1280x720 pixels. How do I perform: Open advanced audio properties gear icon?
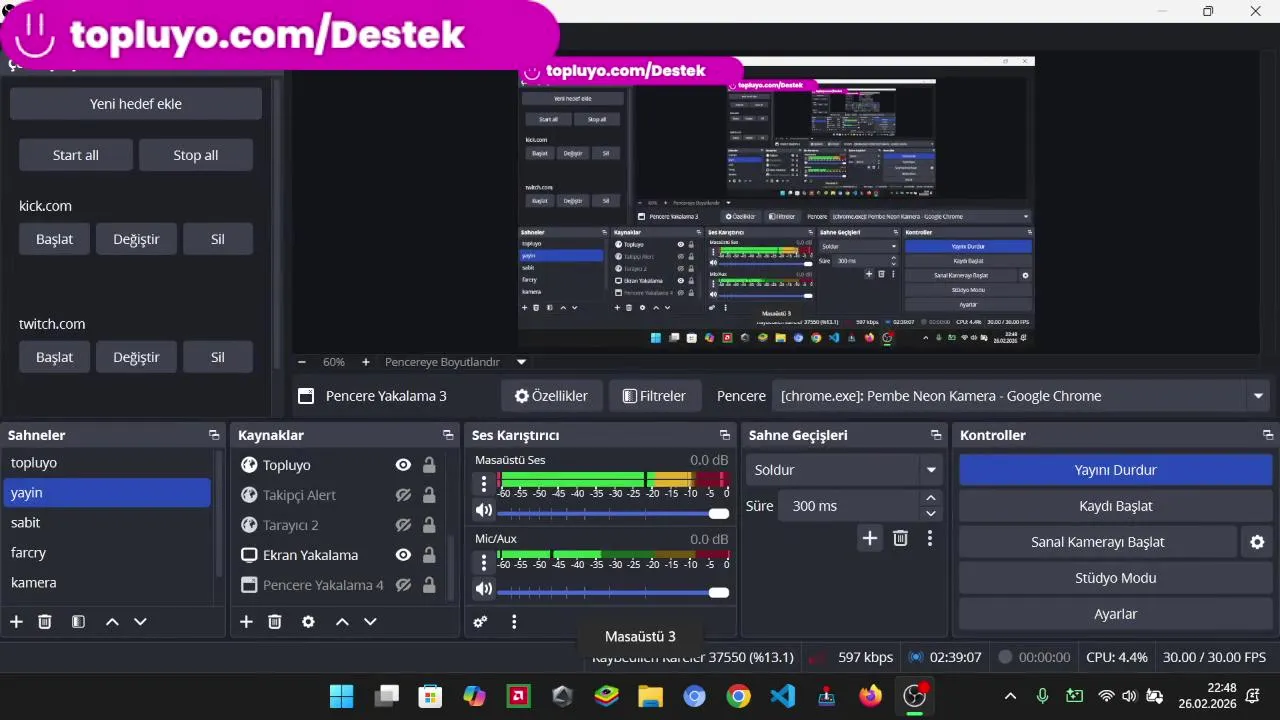480,622
